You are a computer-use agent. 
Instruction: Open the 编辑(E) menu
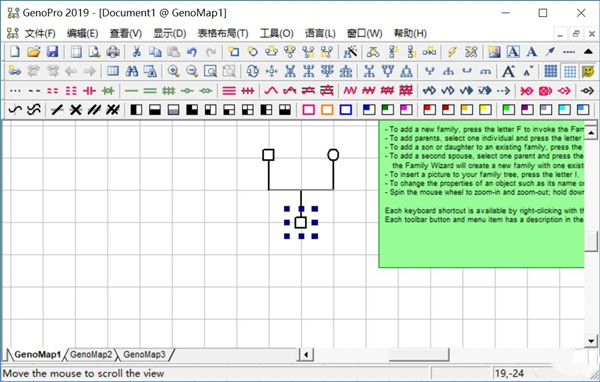[82, 34]
